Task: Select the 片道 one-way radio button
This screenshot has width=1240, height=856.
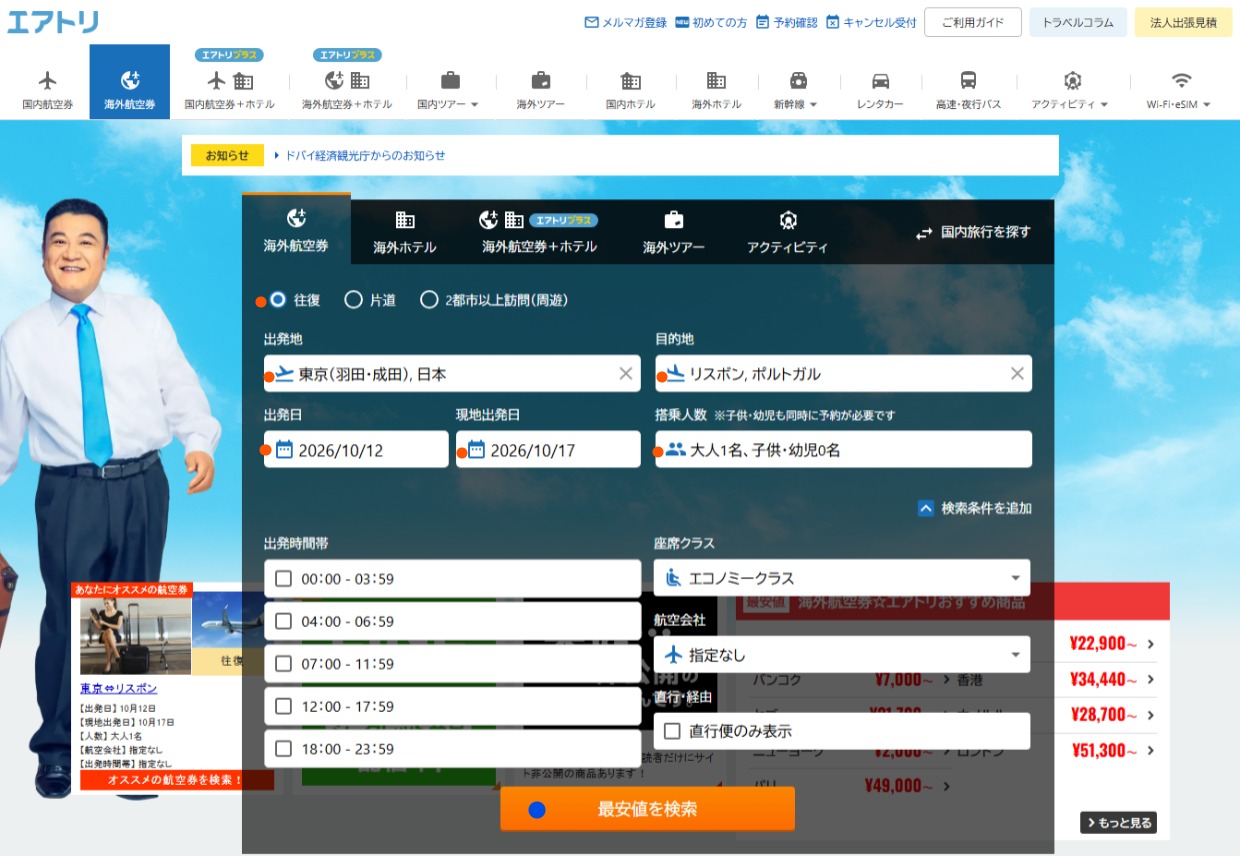Action: tap(353, 299)
